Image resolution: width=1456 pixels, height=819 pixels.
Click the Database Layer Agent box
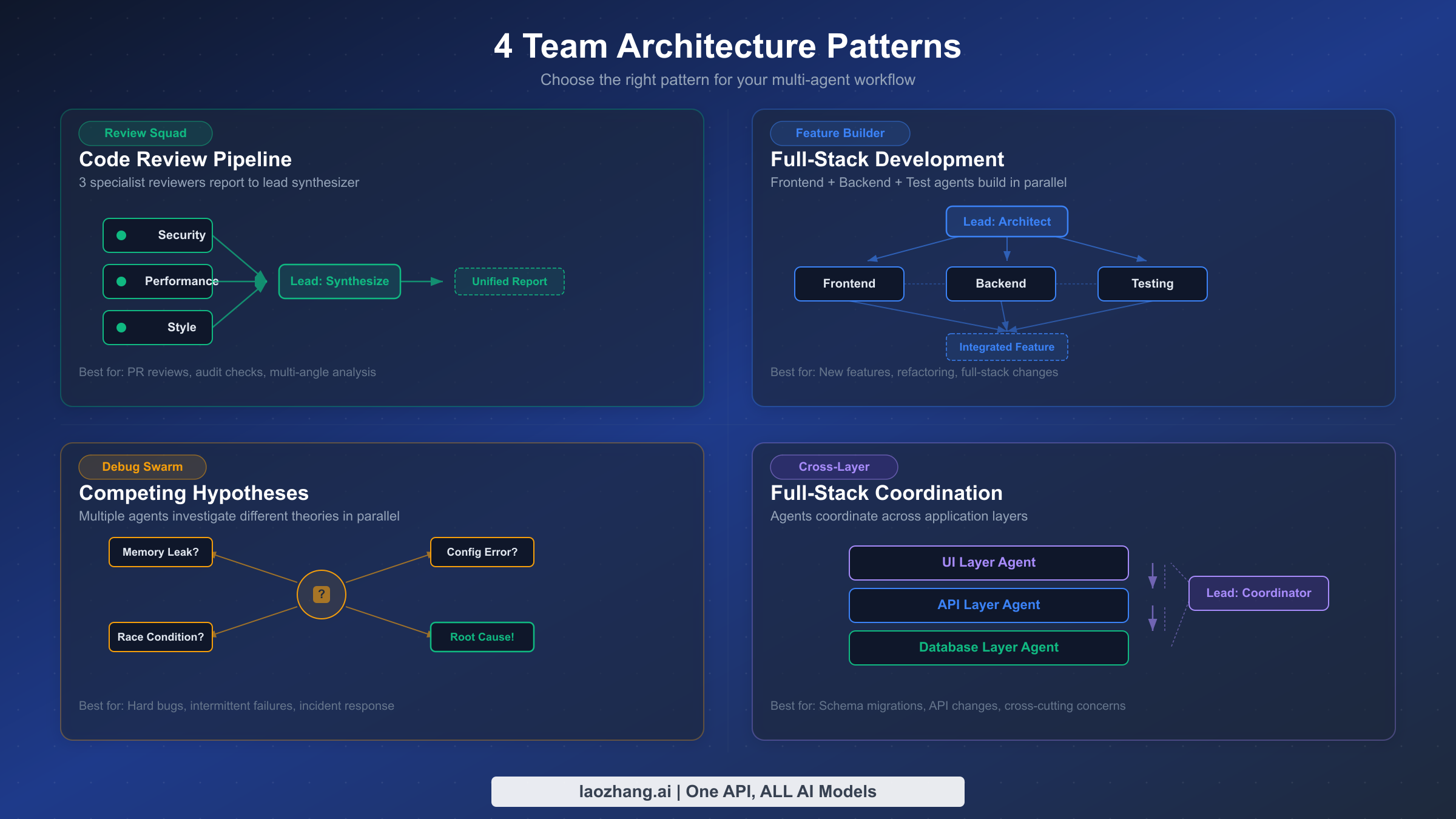(988, 647)
